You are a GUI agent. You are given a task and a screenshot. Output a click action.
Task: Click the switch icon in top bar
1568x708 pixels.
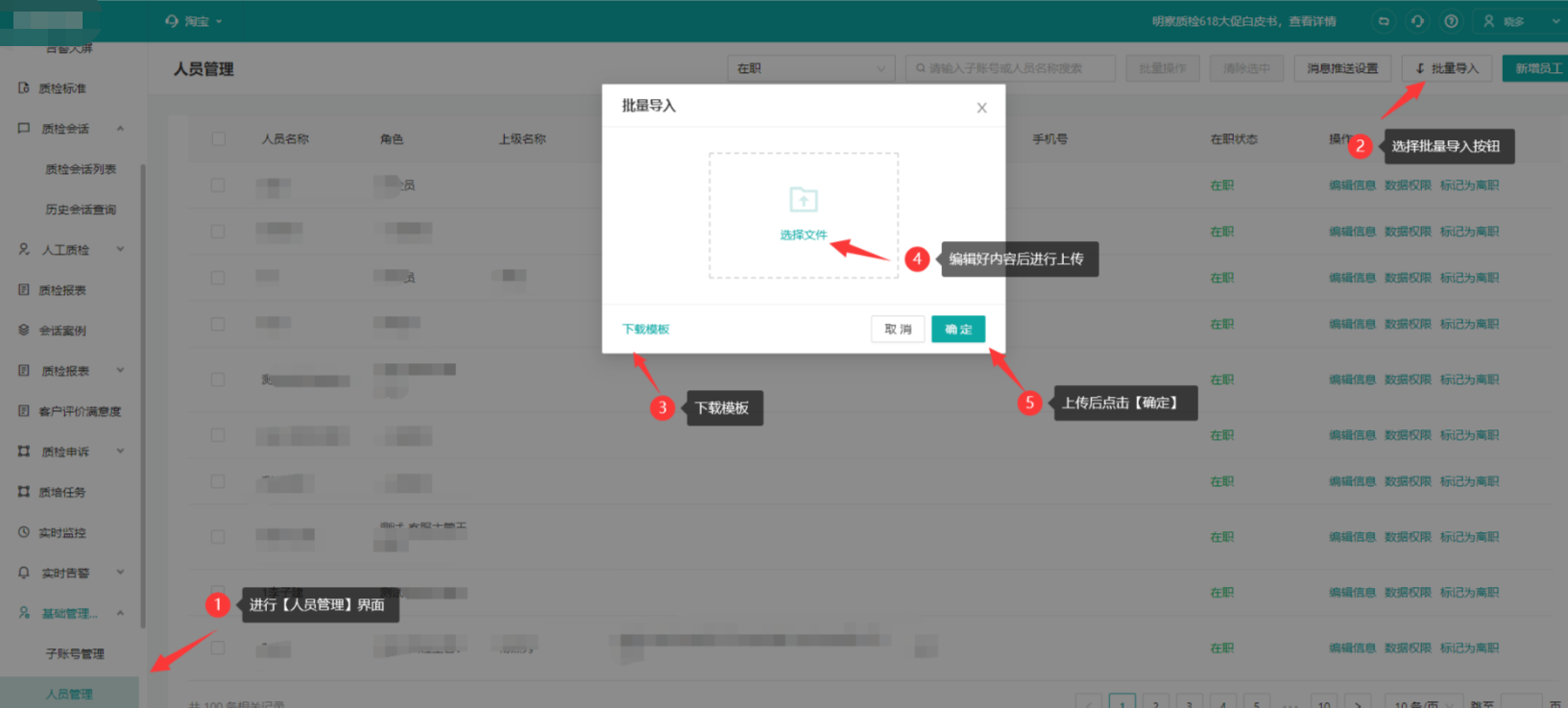coord(1384,20)
